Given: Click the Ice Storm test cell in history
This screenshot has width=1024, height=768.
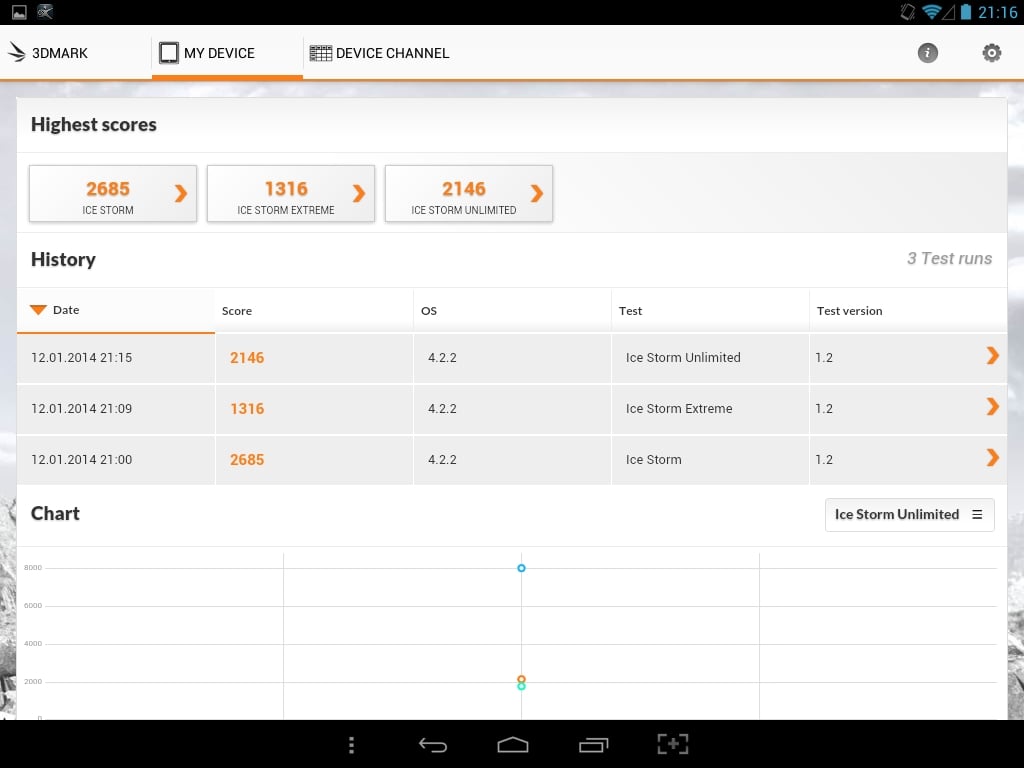Looking at the screenshot, I should 710,460.
